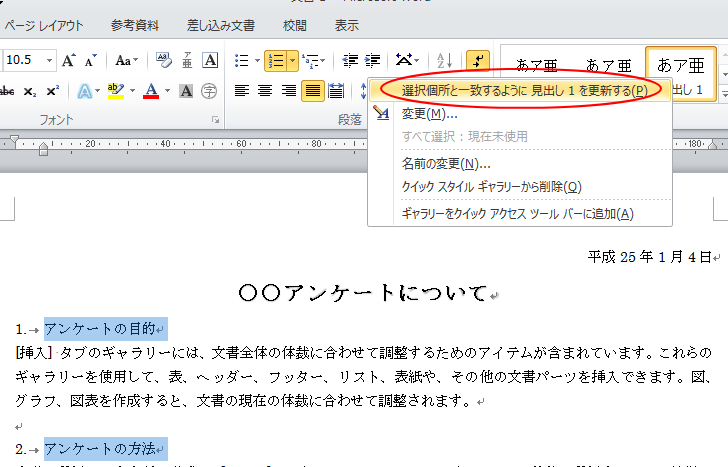Toggle superscript formatting

click(x=52, y=91)
